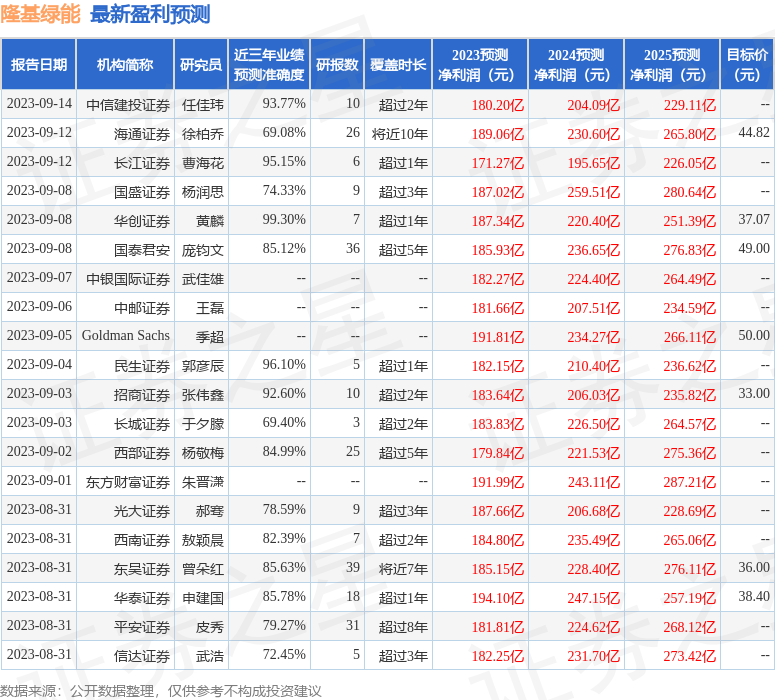Click the 2023-09-14 date cell
Viewport: 775px width, 700px height.
(39, 104)
